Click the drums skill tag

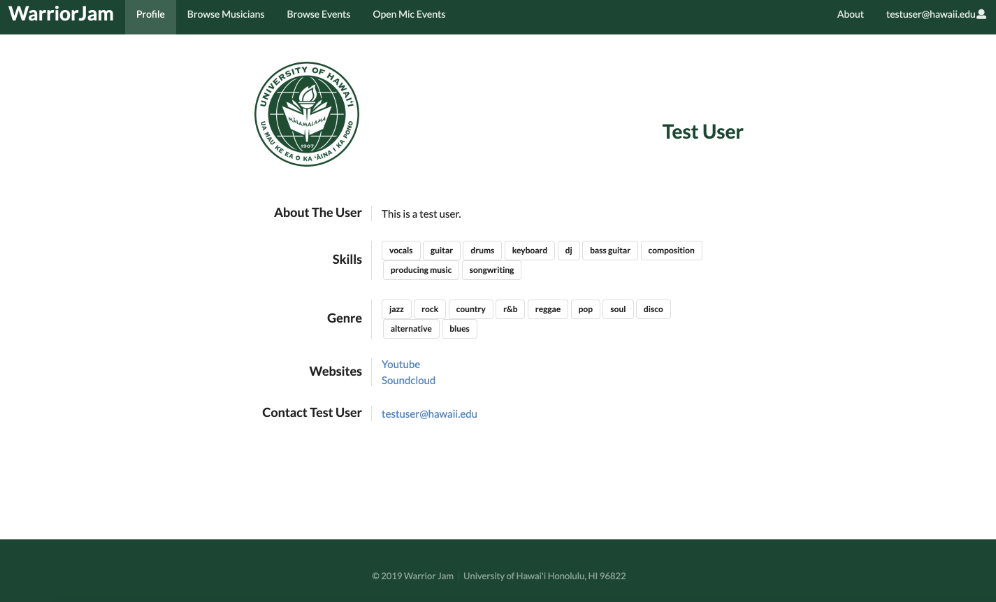(x=482, y=250)
